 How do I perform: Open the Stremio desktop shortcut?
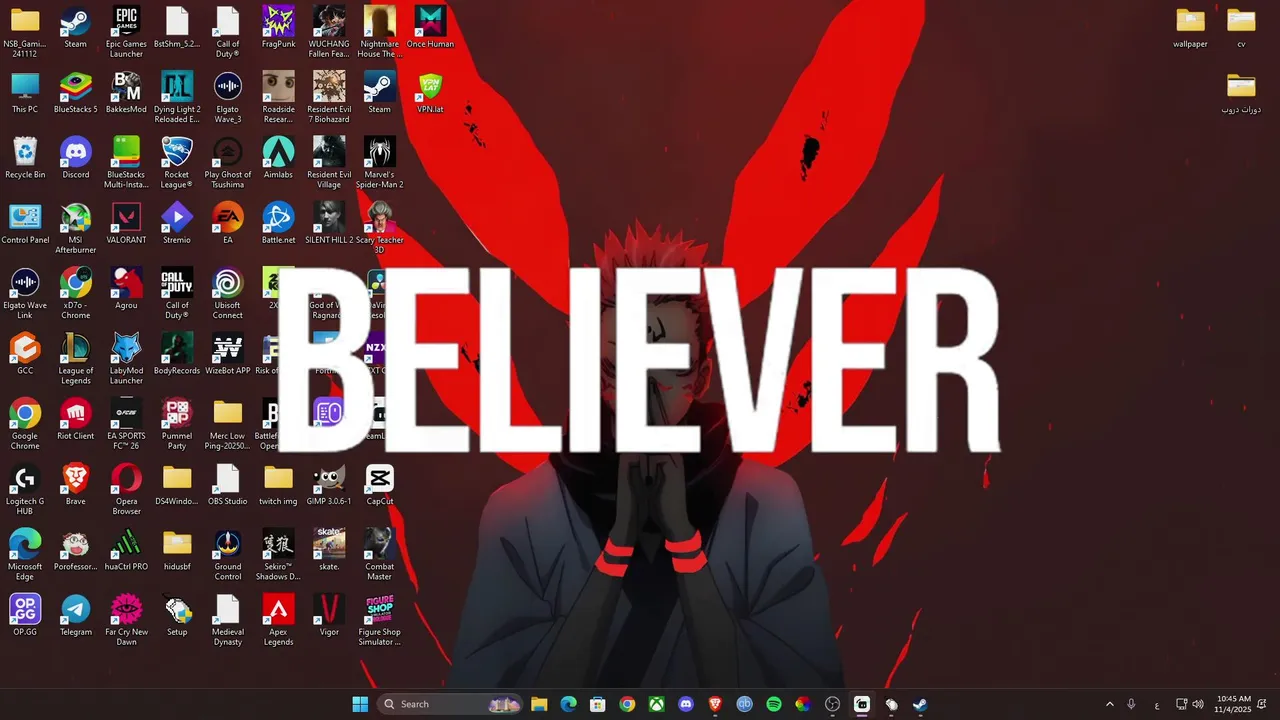(177, 223)
